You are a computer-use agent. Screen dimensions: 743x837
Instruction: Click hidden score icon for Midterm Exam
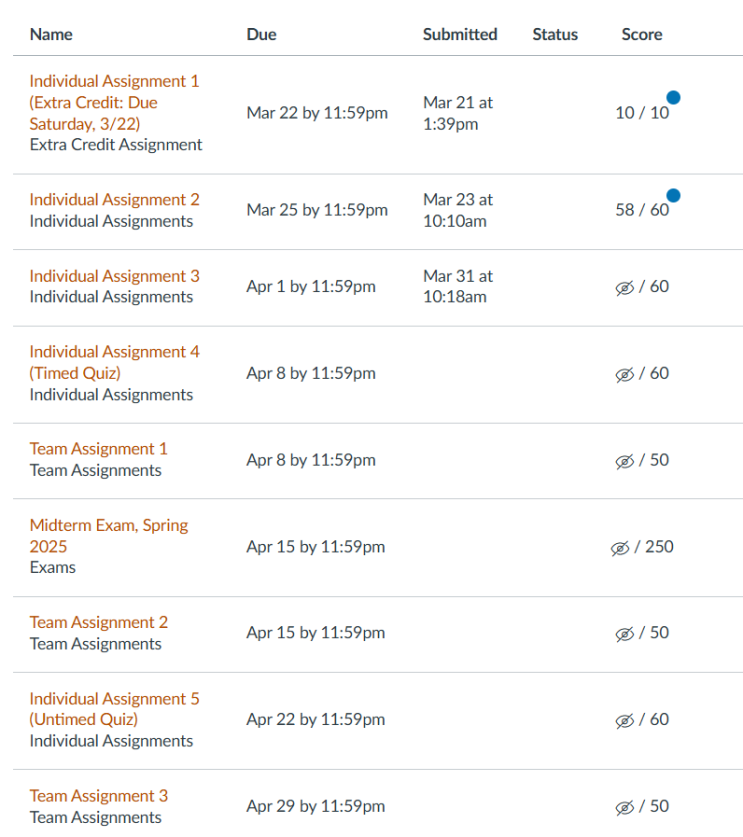[x=620, y=548]
